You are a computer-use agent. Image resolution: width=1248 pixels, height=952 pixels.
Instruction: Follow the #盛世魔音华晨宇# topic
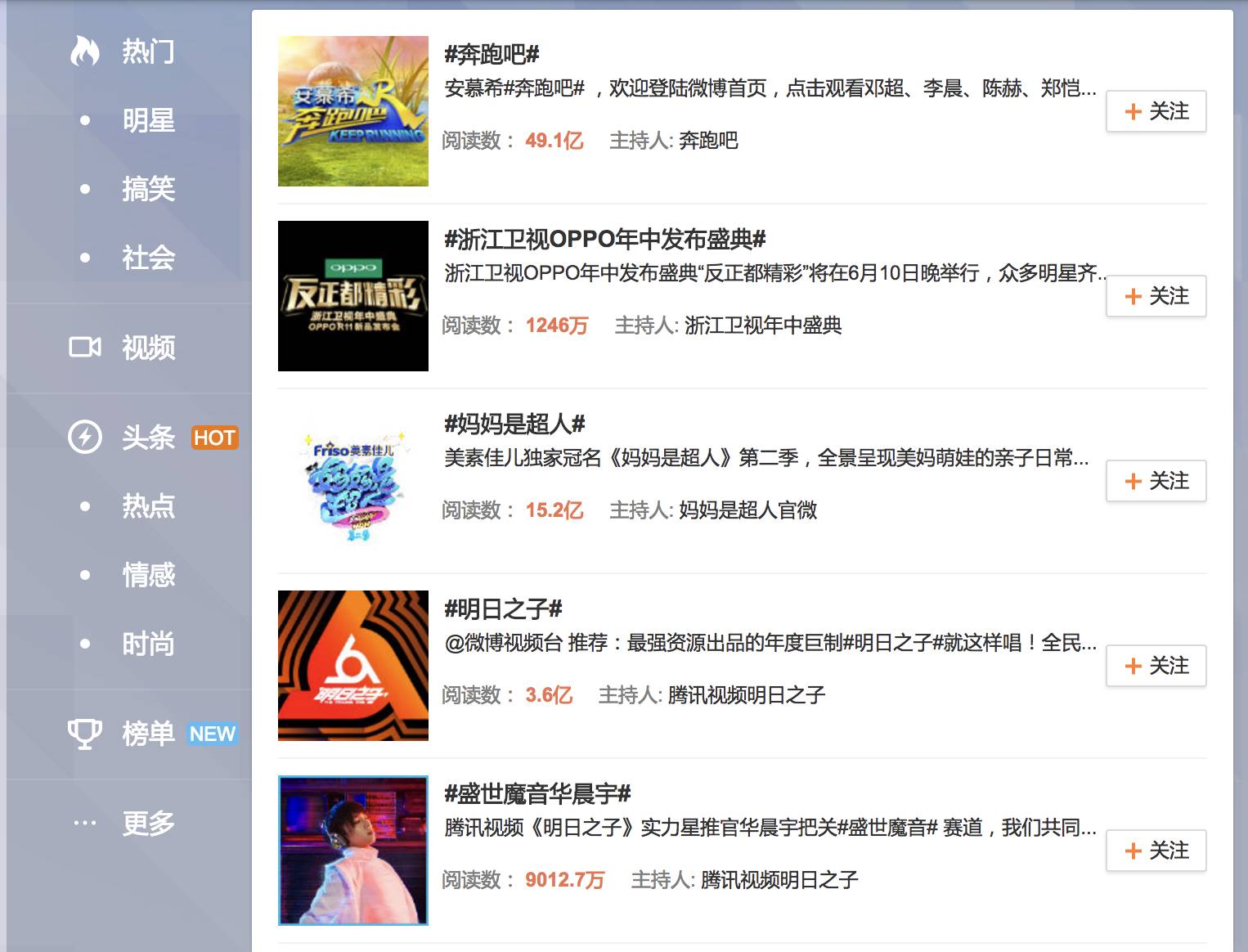tap(1156, 851)
